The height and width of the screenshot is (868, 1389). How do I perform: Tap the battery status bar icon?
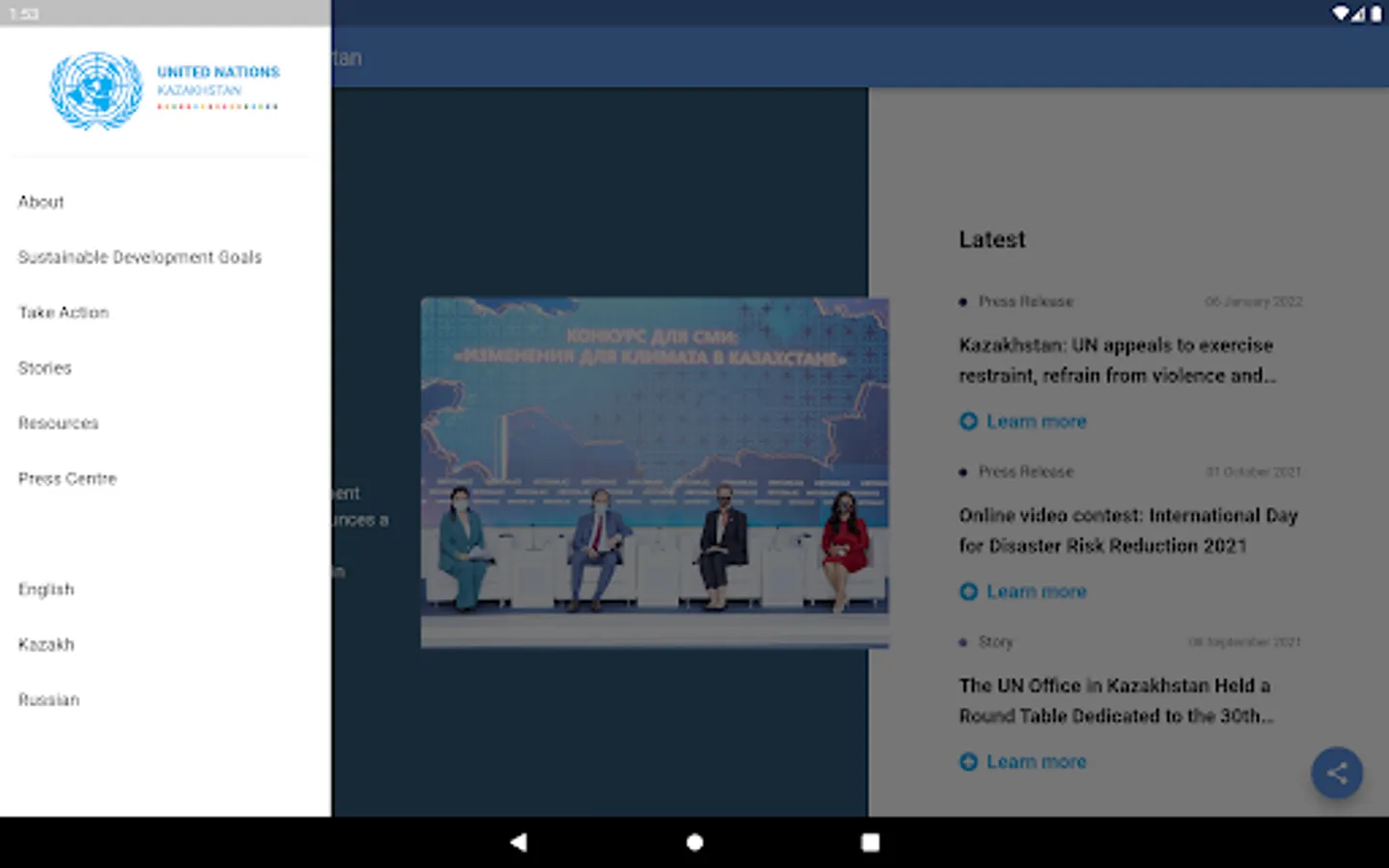[x=1375, y=14]
